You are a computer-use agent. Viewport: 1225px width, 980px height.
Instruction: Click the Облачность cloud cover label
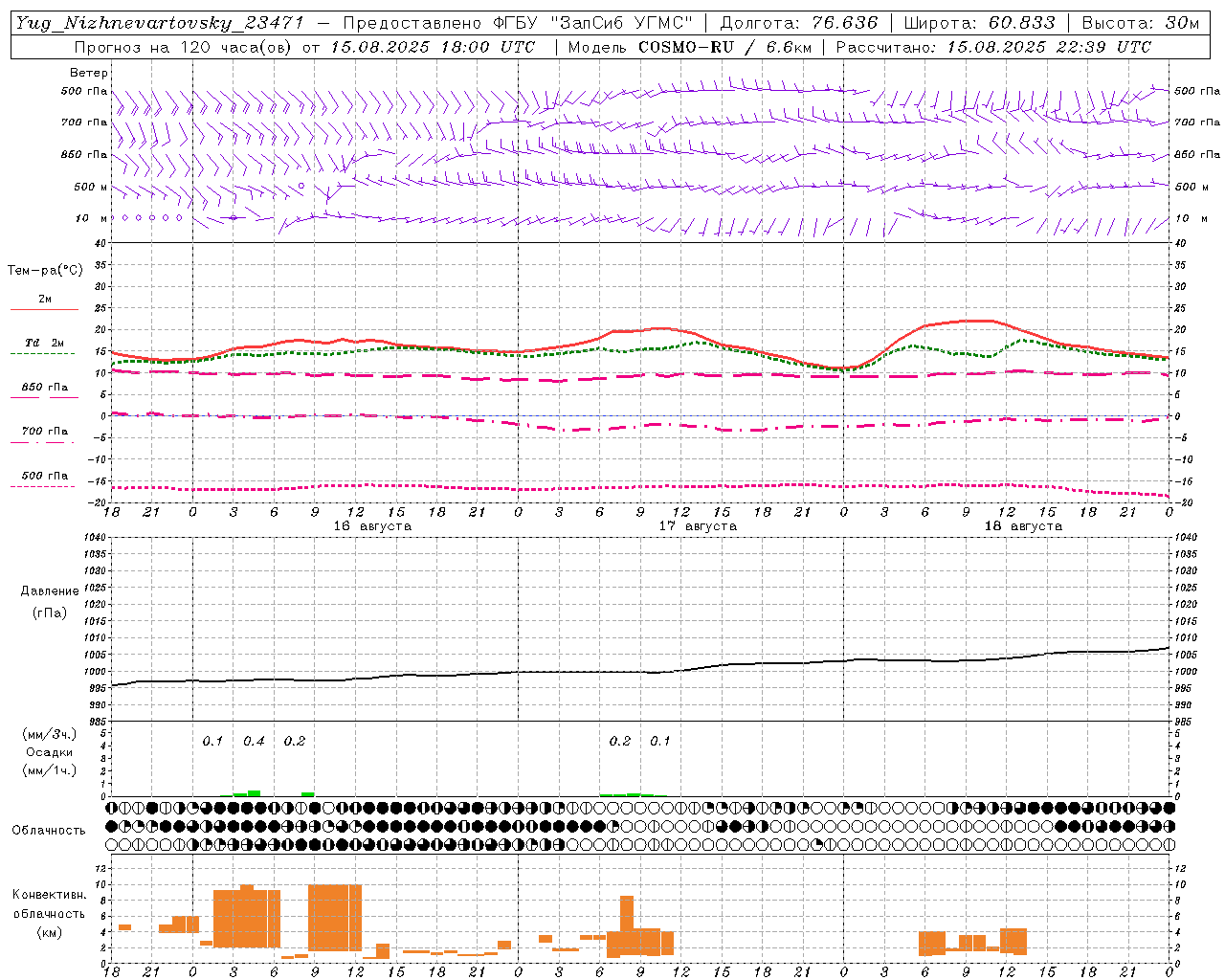coord(49,831)
